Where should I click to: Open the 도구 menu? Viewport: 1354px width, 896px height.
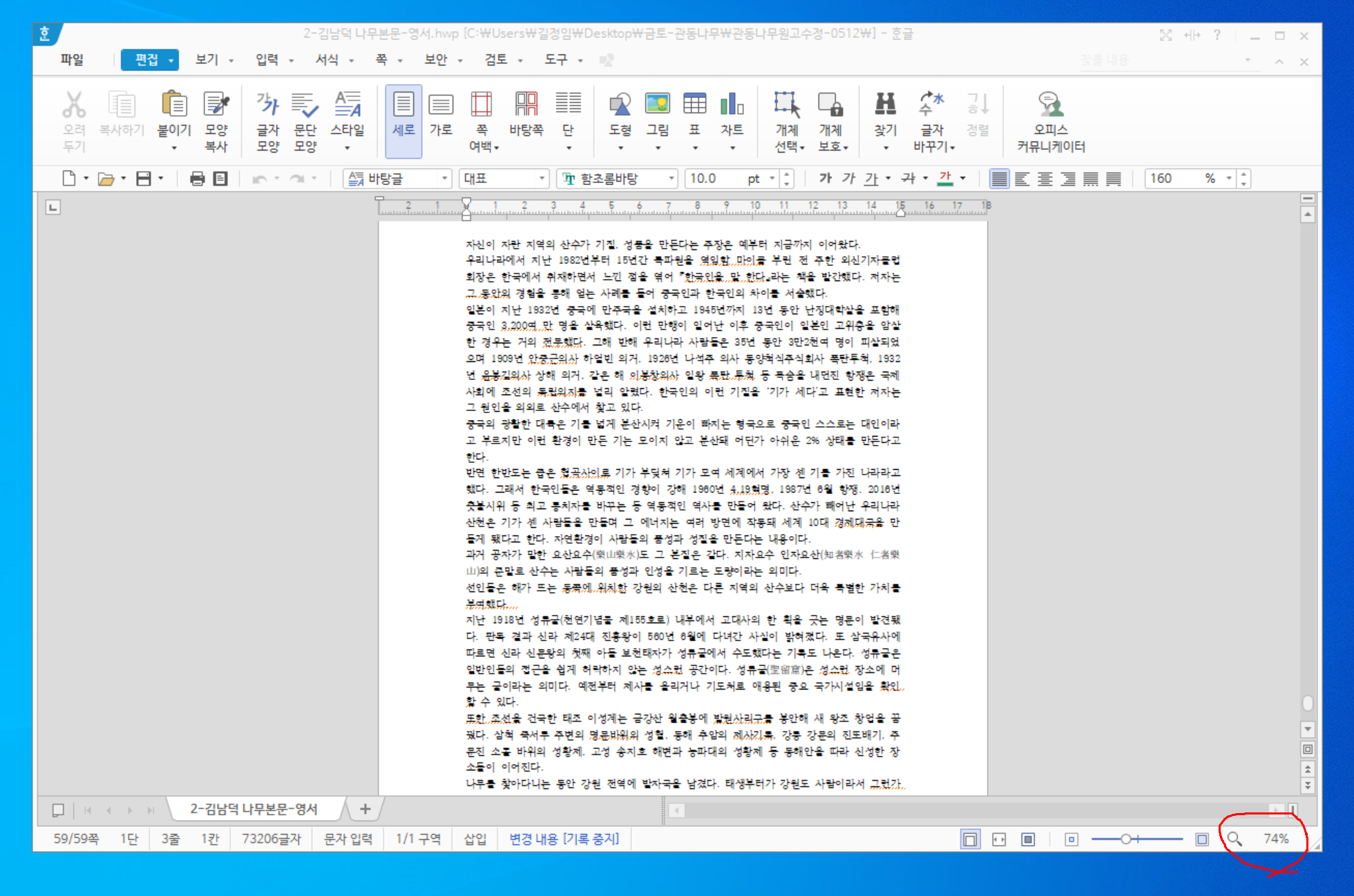555,60
